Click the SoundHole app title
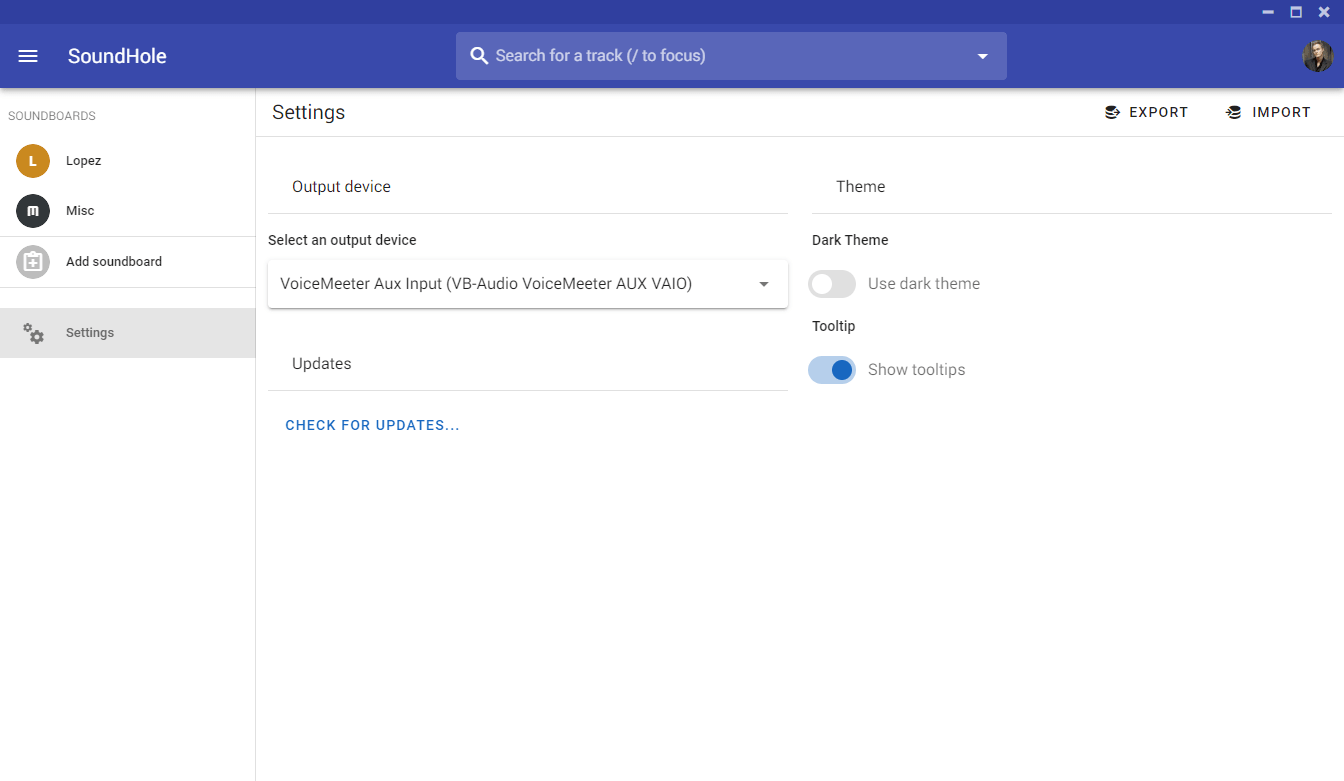Image resolution: width=1344 pixels, height=781 pixels. click(117, 56)
